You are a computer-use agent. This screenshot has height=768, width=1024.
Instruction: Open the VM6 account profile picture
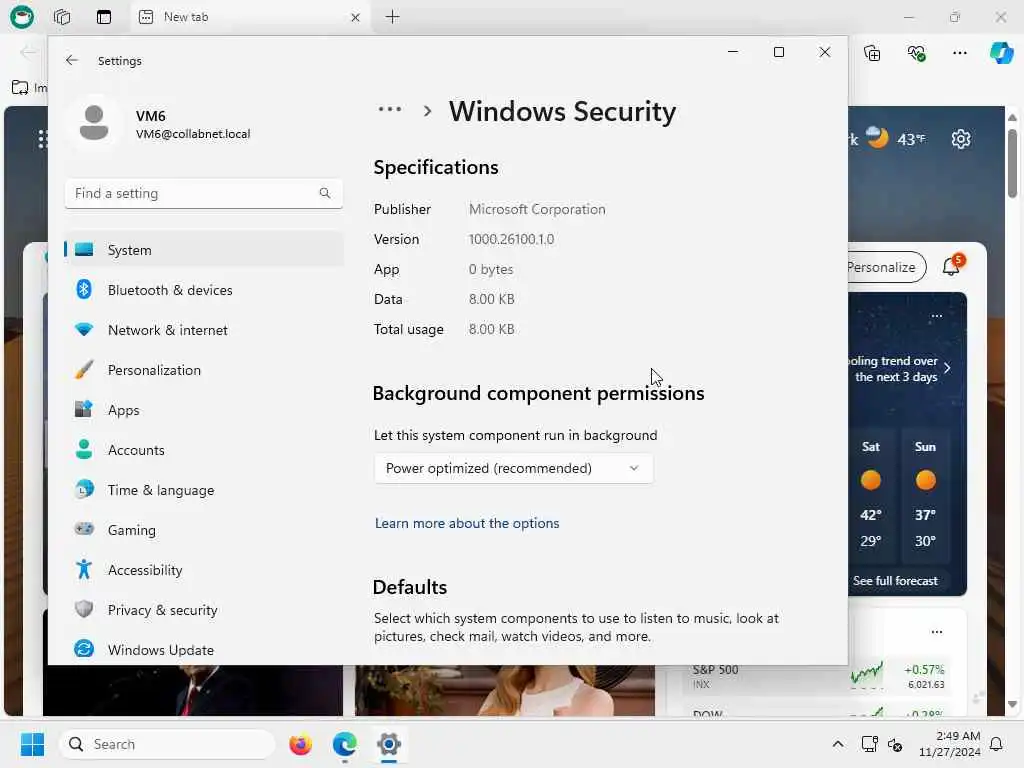(x=94, y=123)
